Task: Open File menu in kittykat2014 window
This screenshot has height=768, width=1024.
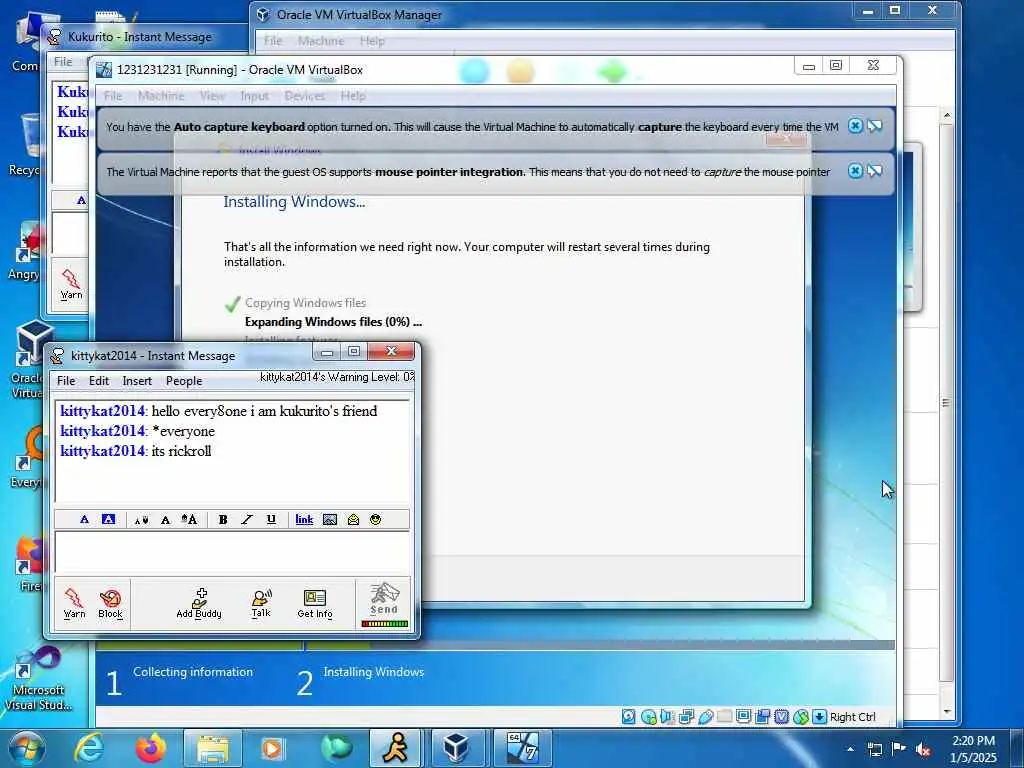Action: 66,381
